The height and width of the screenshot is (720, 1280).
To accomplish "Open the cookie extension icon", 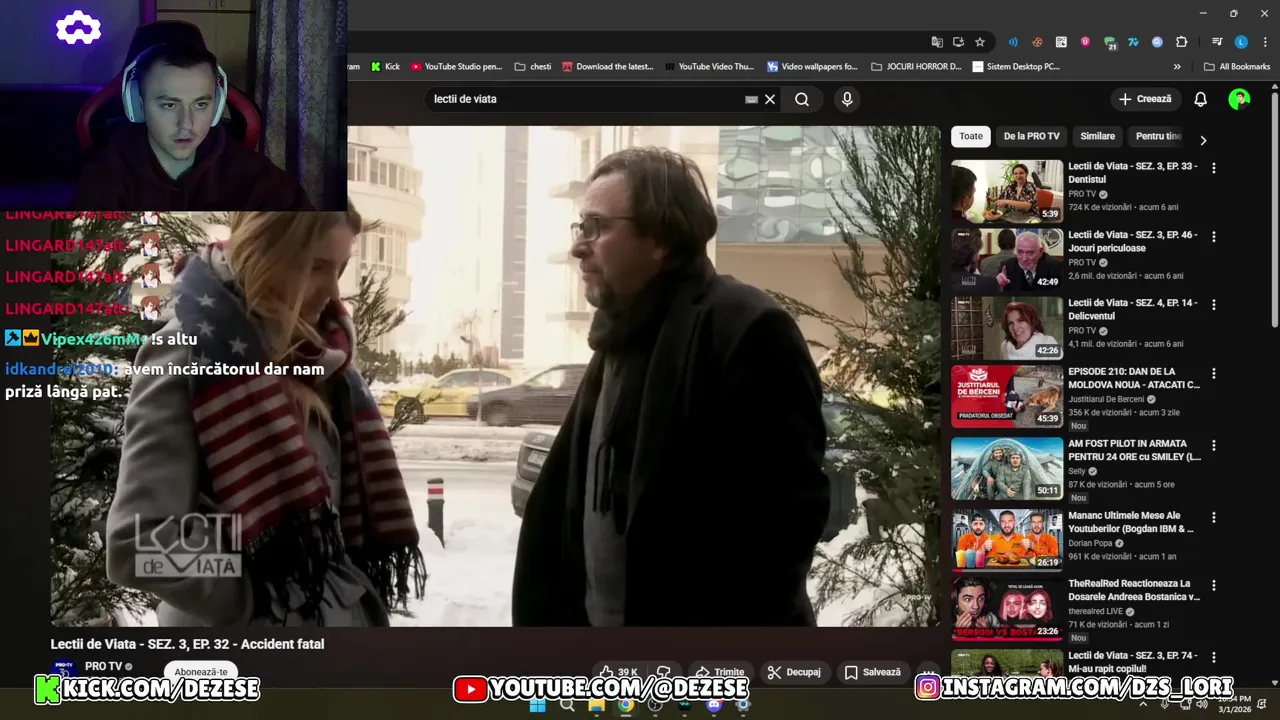I will click(x=1037, y=42).
